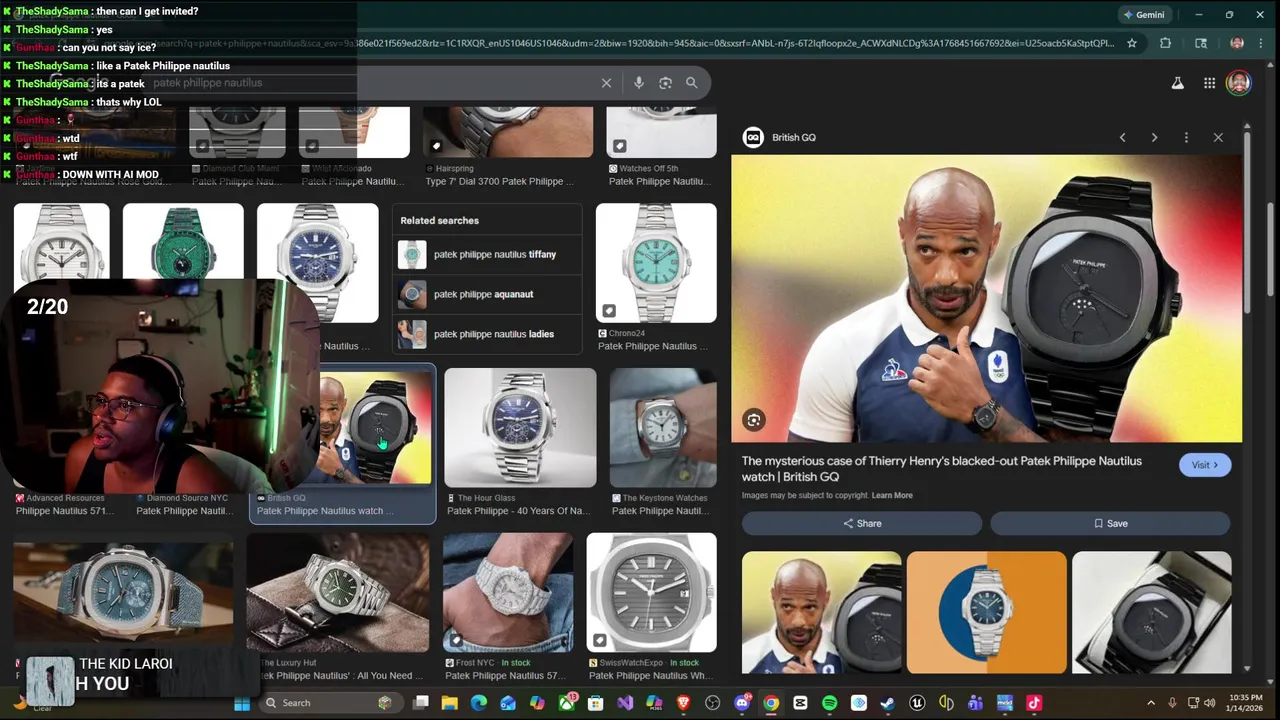This screenshot has height=720, width=1280.
Task: Share the Thierry Henry image
Action: [x=862, y=523]
